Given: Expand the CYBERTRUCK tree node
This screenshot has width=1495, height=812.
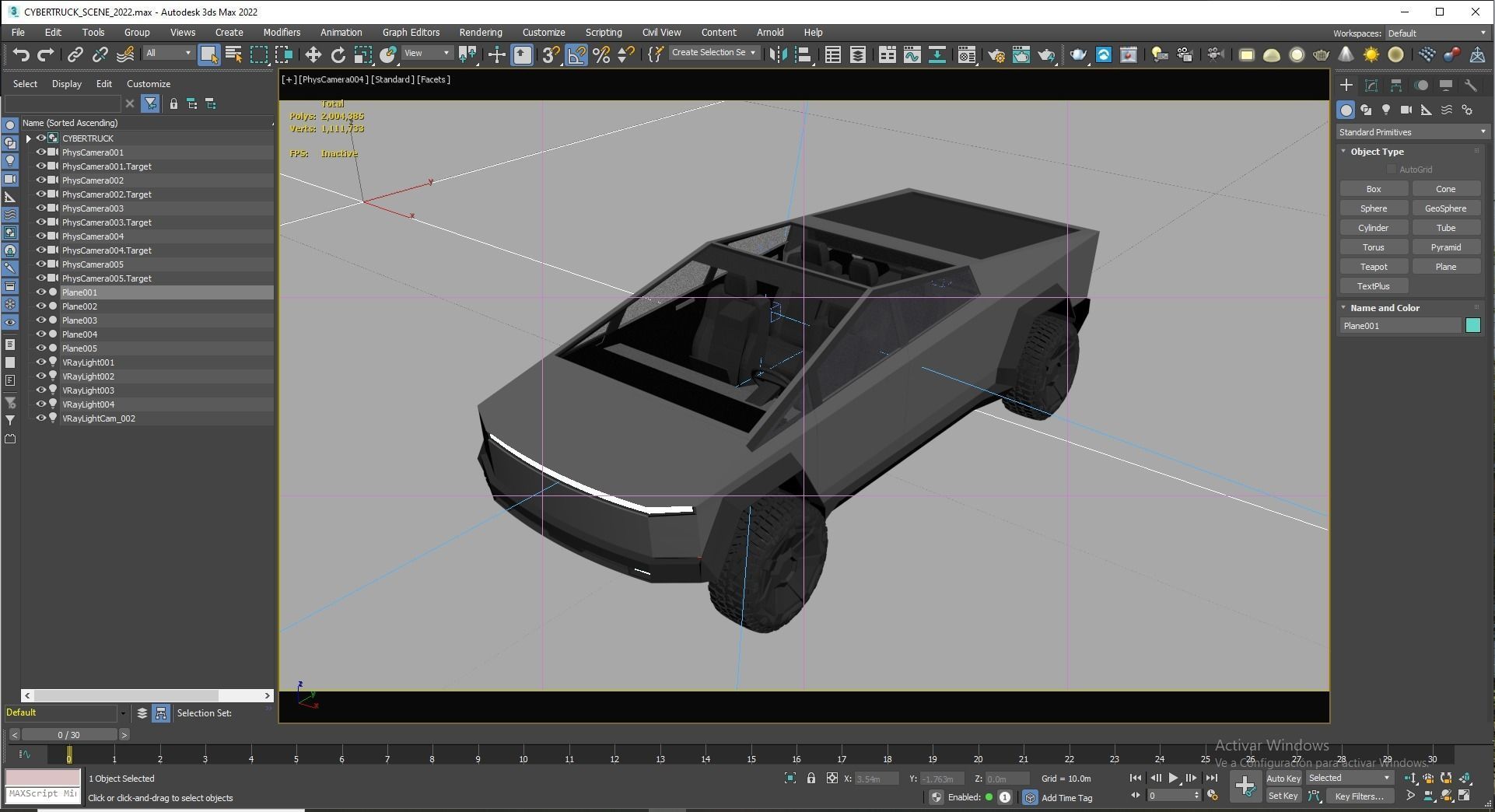Looking at the screenshot, I should point(29,138).
